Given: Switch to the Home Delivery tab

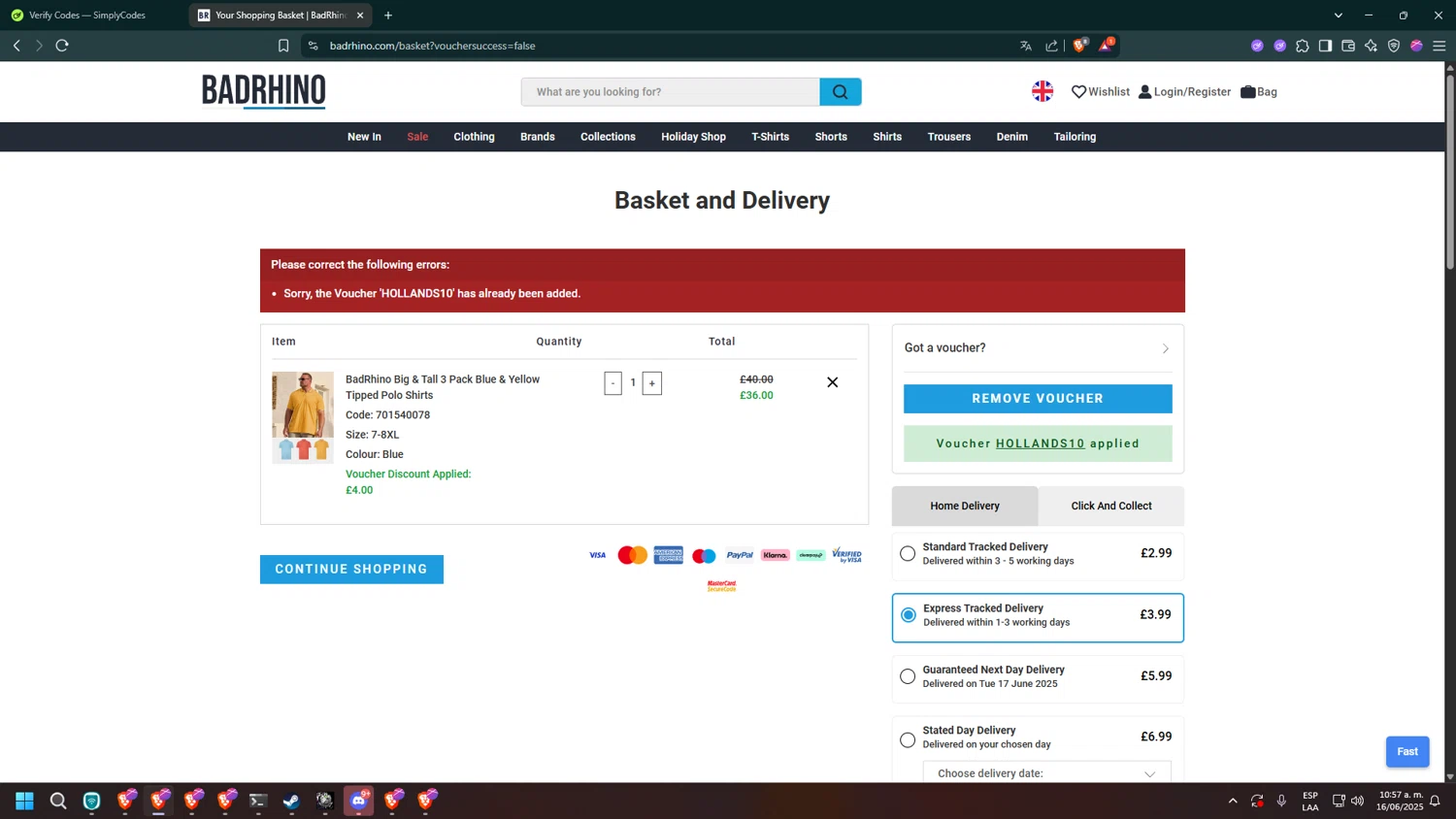Looking at the screenshot, I should pos(965,506).
